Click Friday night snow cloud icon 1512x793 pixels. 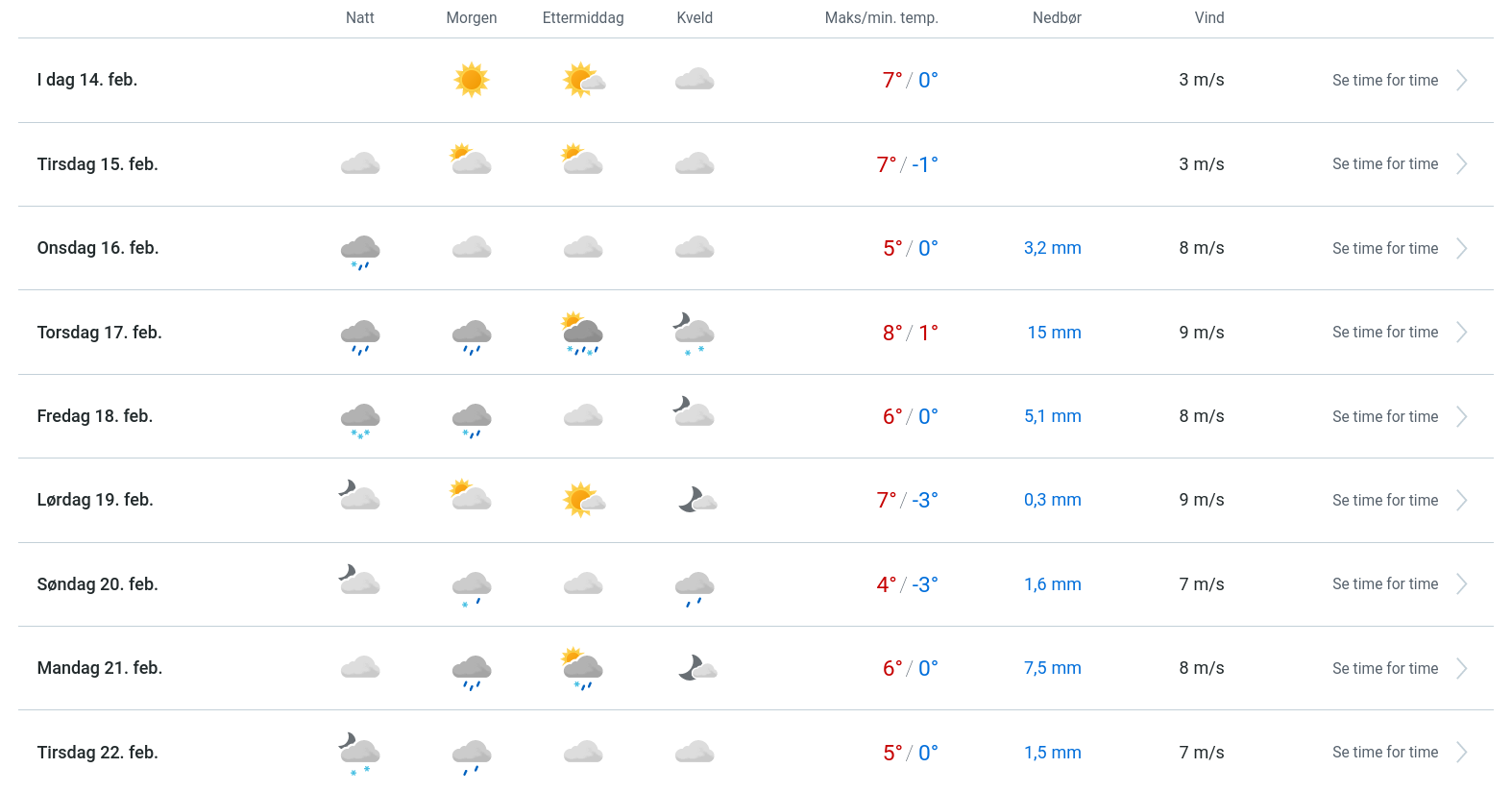pos(360,418)
